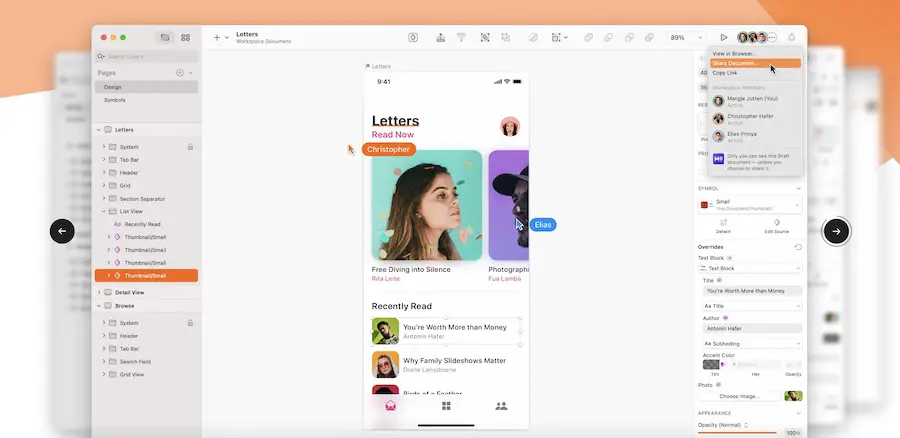Click the profile avatar in Letters artboard

510,126
